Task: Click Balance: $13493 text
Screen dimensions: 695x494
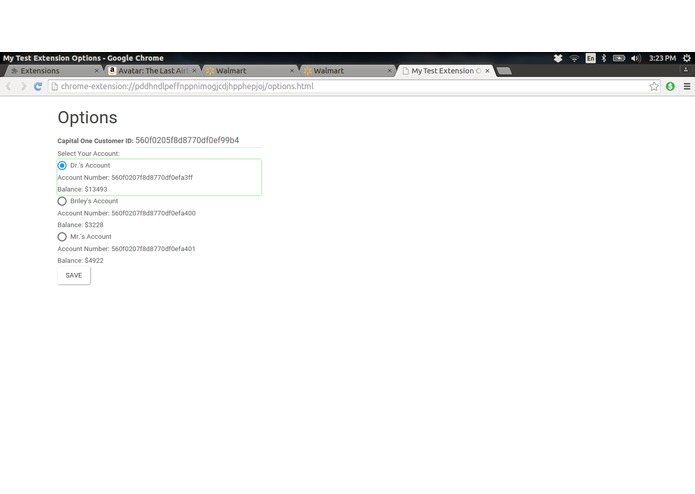Action: 82,189
